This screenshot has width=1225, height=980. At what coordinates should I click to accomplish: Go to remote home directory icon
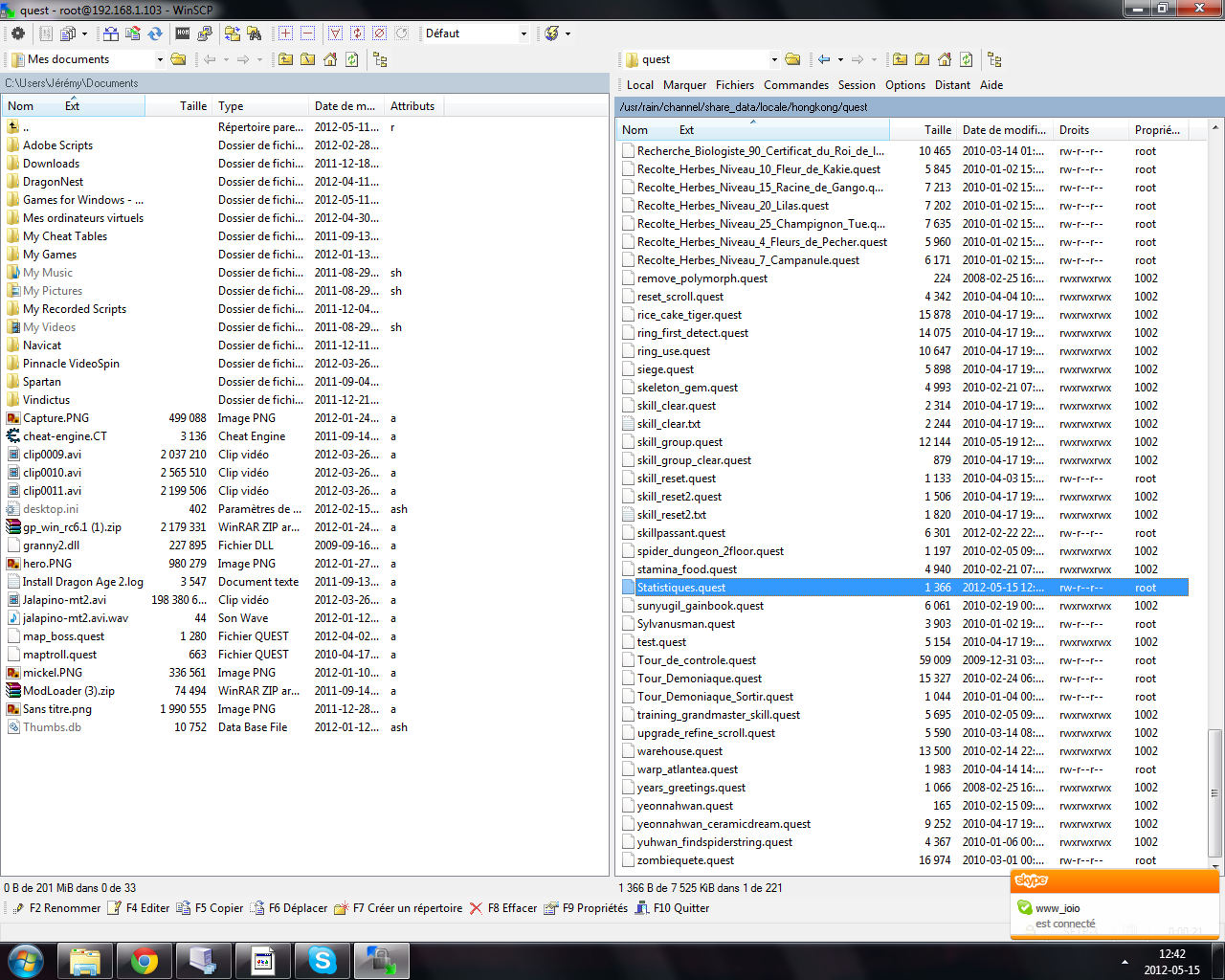coord(945,59)
